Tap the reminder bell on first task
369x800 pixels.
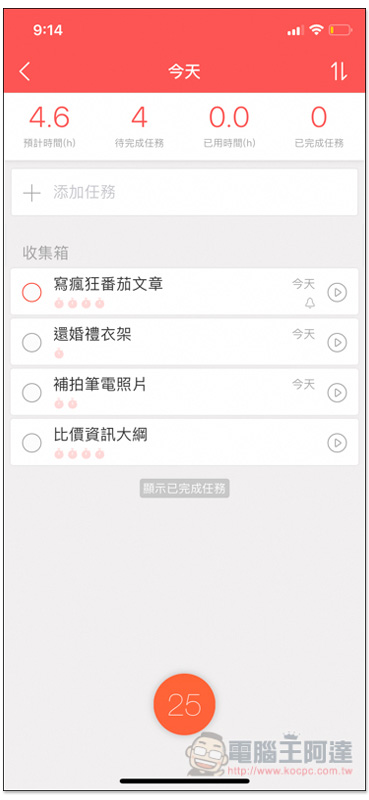[310, 304]
